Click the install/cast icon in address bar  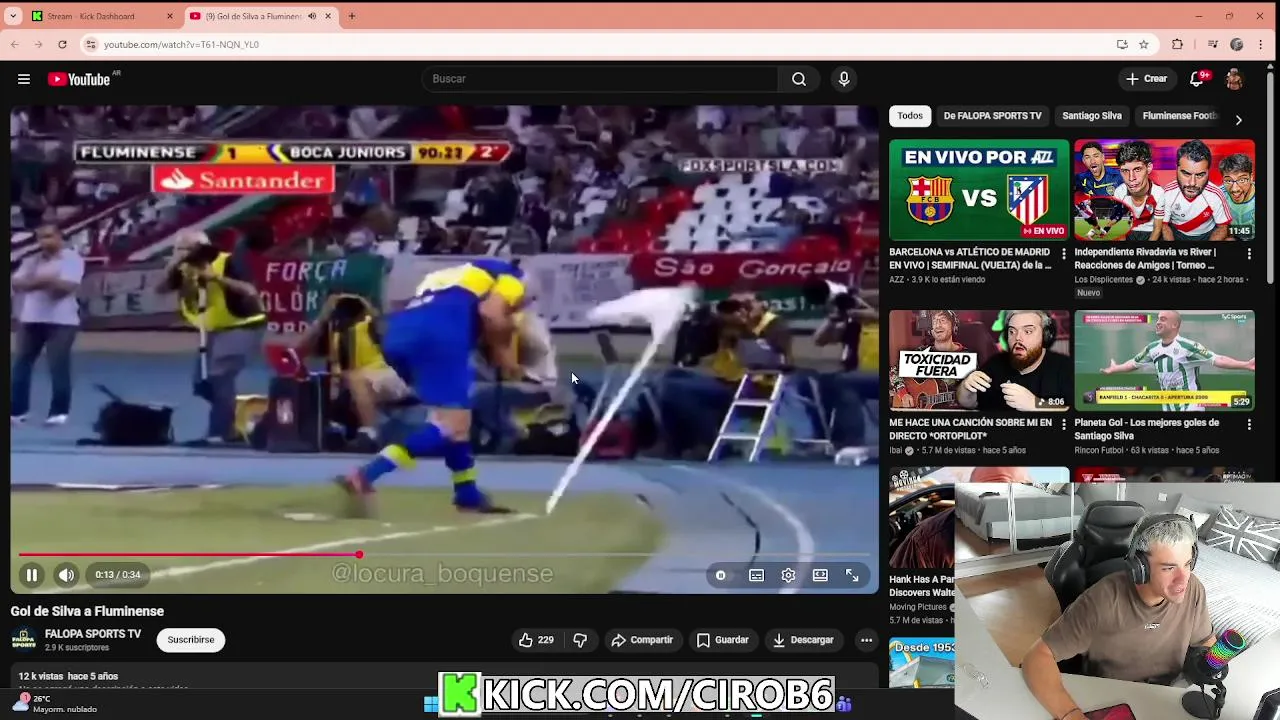(x=1122, y=45)
